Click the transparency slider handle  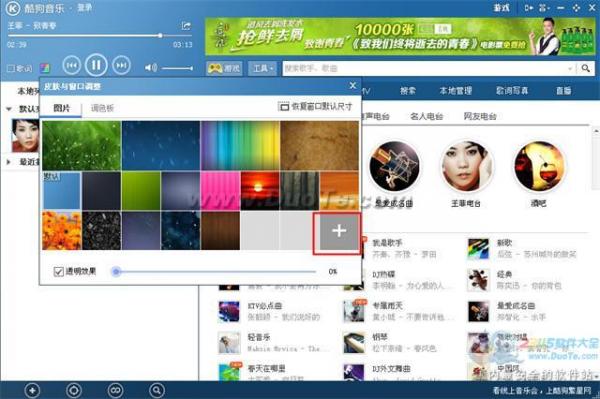[x=116, y=272]
